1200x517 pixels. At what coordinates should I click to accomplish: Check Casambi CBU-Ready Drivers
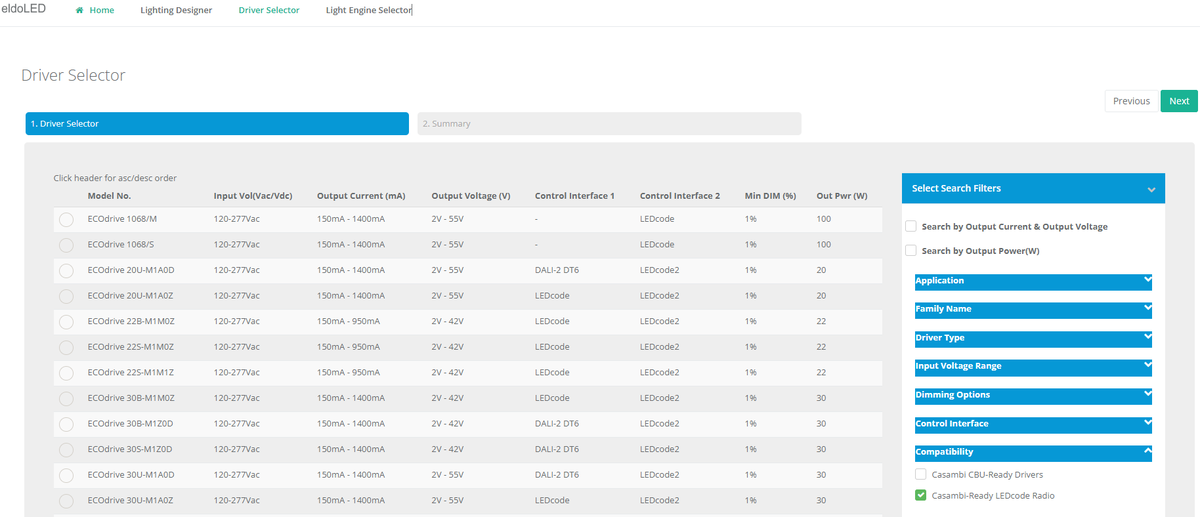921,474
